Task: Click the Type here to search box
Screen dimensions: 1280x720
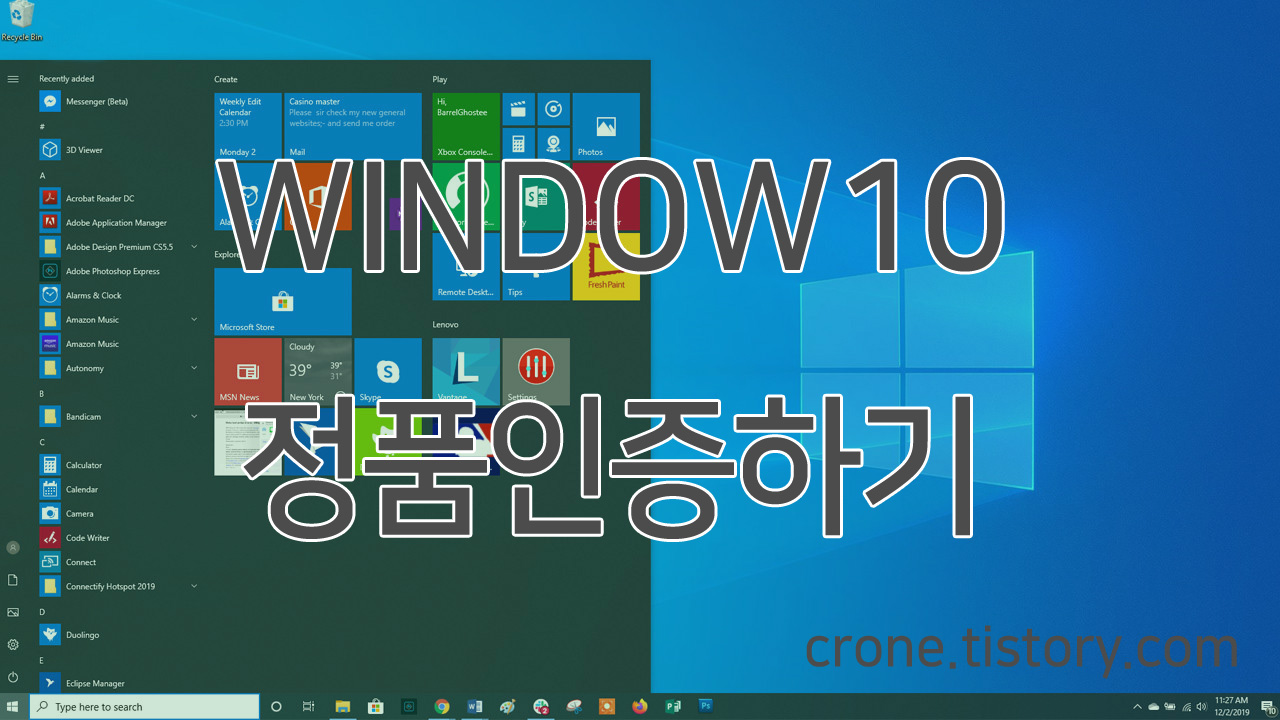Action: pos(144,707)
